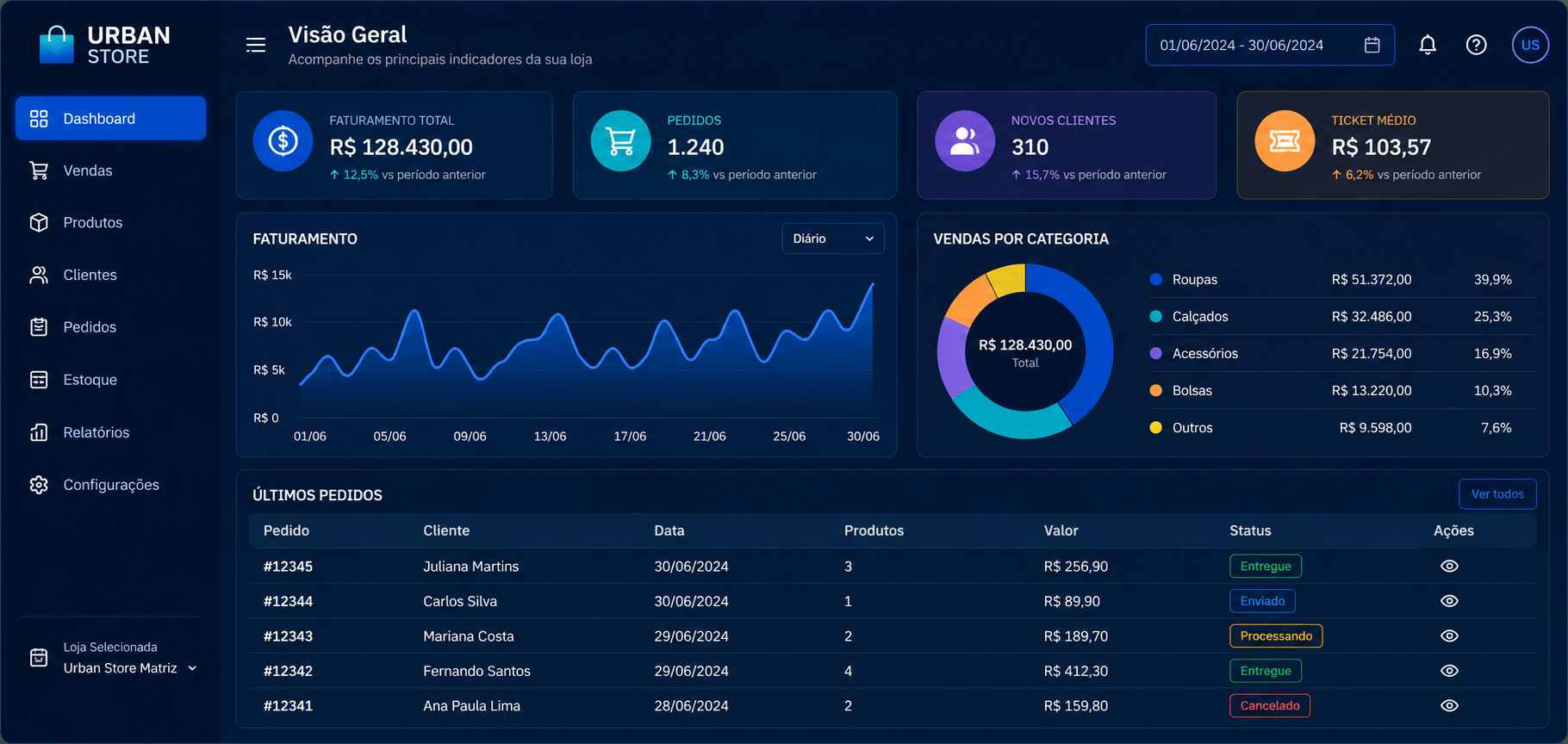The height and width of the screenshot is (744, 1568).
Task: View order #12341 with eye icon
Action: tap(1449, 705)
